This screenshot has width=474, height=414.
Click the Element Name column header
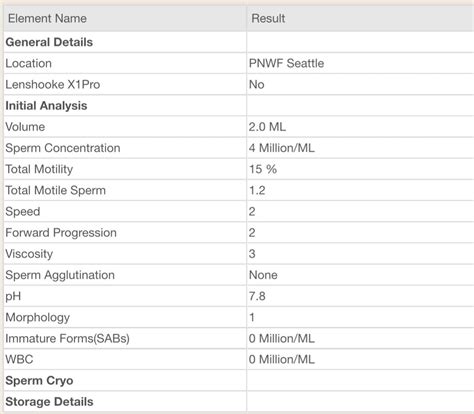point(47,18)
